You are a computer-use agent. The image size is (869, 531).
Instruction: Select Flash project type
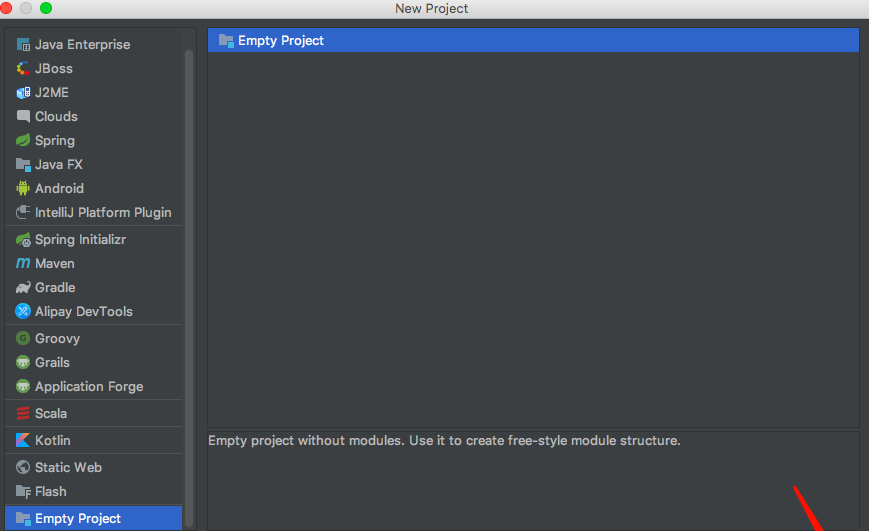pyautogui.click(x=93, y=492)
